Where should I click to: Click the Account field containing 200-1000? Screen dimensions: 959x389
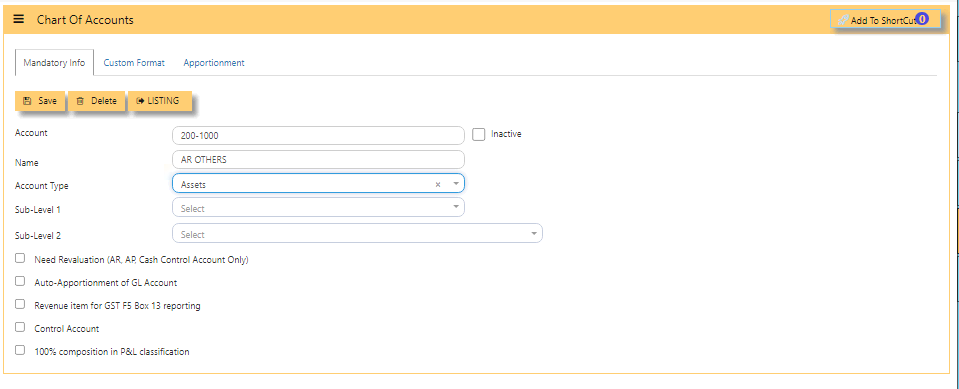(x=319, y=135)
